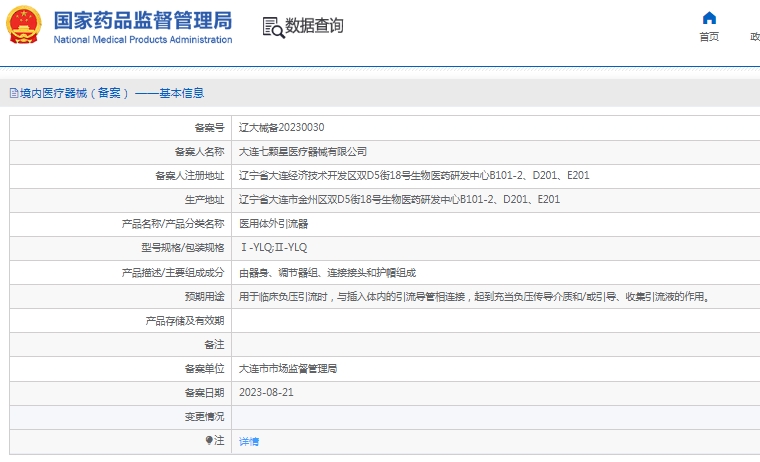The image size is (760, 462).
Task: Select record number 辽大械备20230030
Action: tap(282, 127)
